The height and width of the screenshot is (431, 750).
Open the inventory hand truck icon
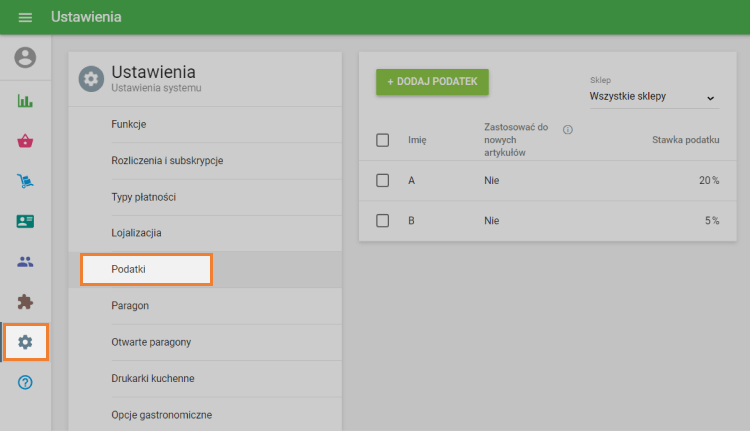point(25,181)
